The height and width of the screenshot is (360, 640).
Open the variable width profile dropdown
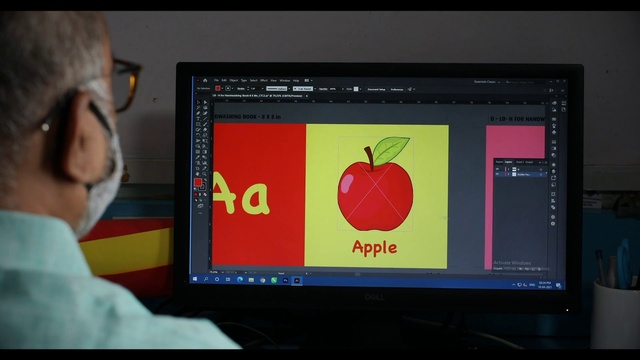coord(289,89)
